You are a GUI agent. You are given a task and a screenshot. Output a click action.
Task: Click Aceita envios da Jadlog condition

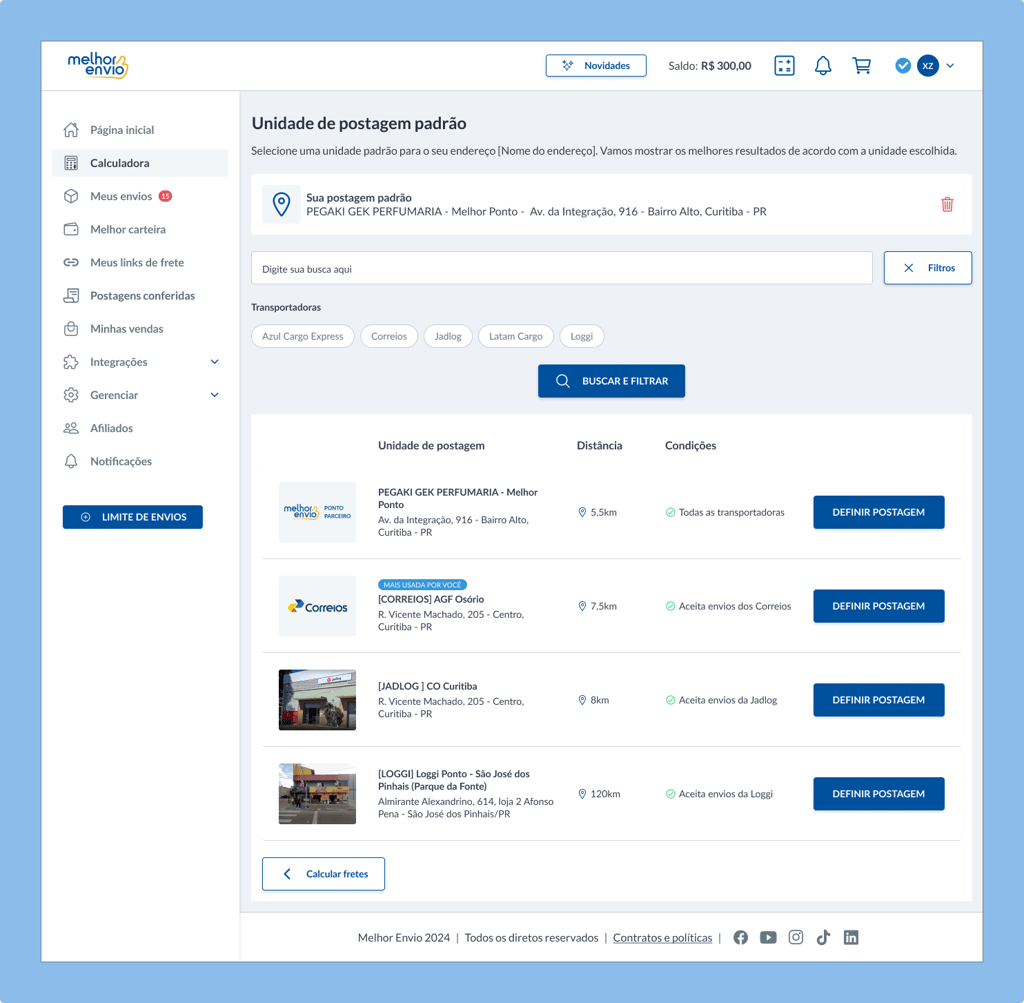point(721,700)
